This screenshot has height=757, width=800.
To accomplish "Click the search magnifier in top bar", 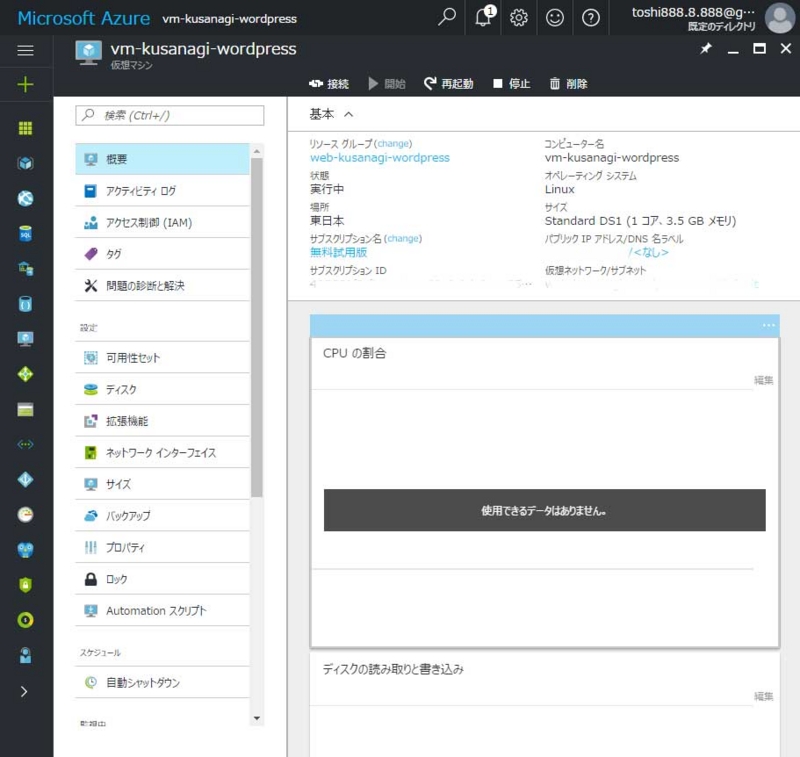I will (447, 17).
